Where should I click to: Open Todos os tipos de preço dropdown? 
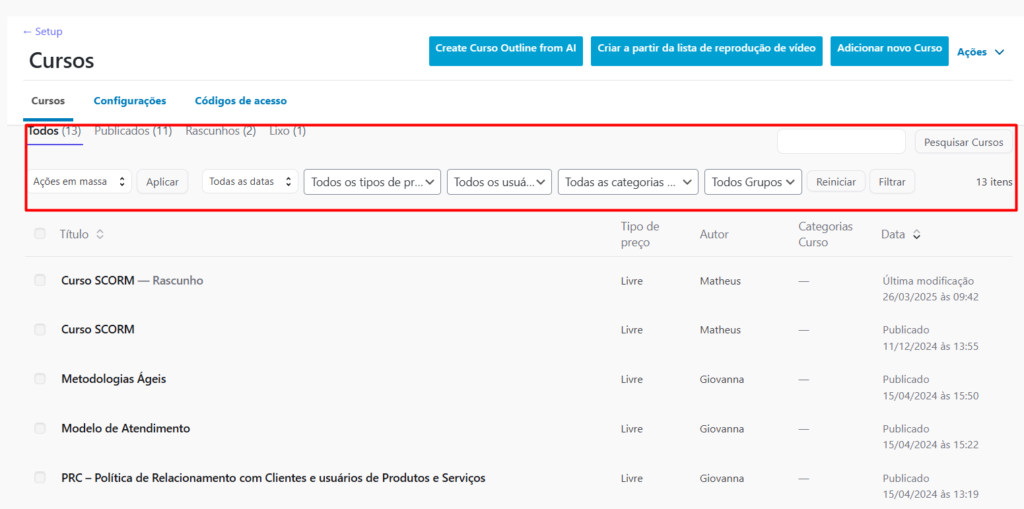tap(372, 182)
